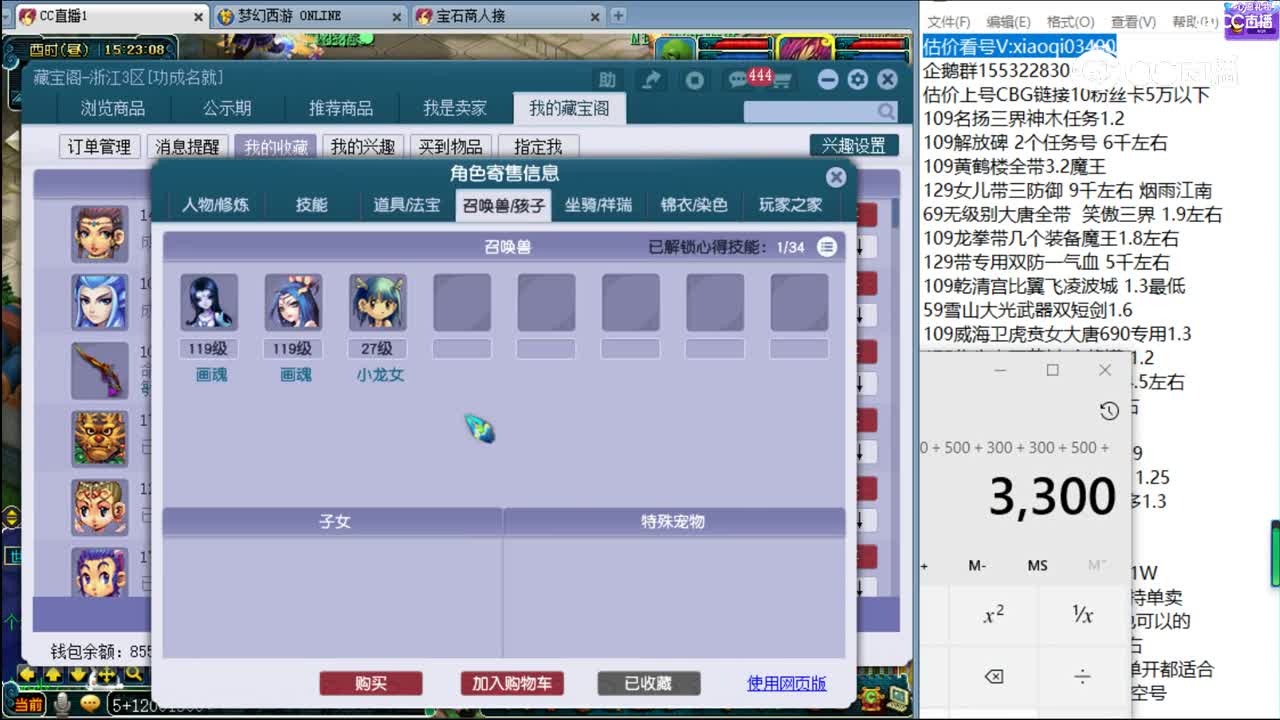Viewport: 1280px width, 720px height.
Task: Click the 助 help icon
Action: (607, 79)
